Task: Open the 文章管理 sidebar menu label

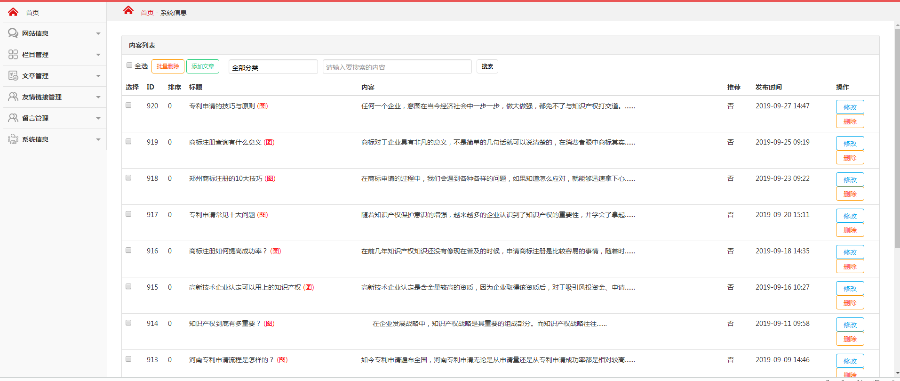Action: (35, 76)
